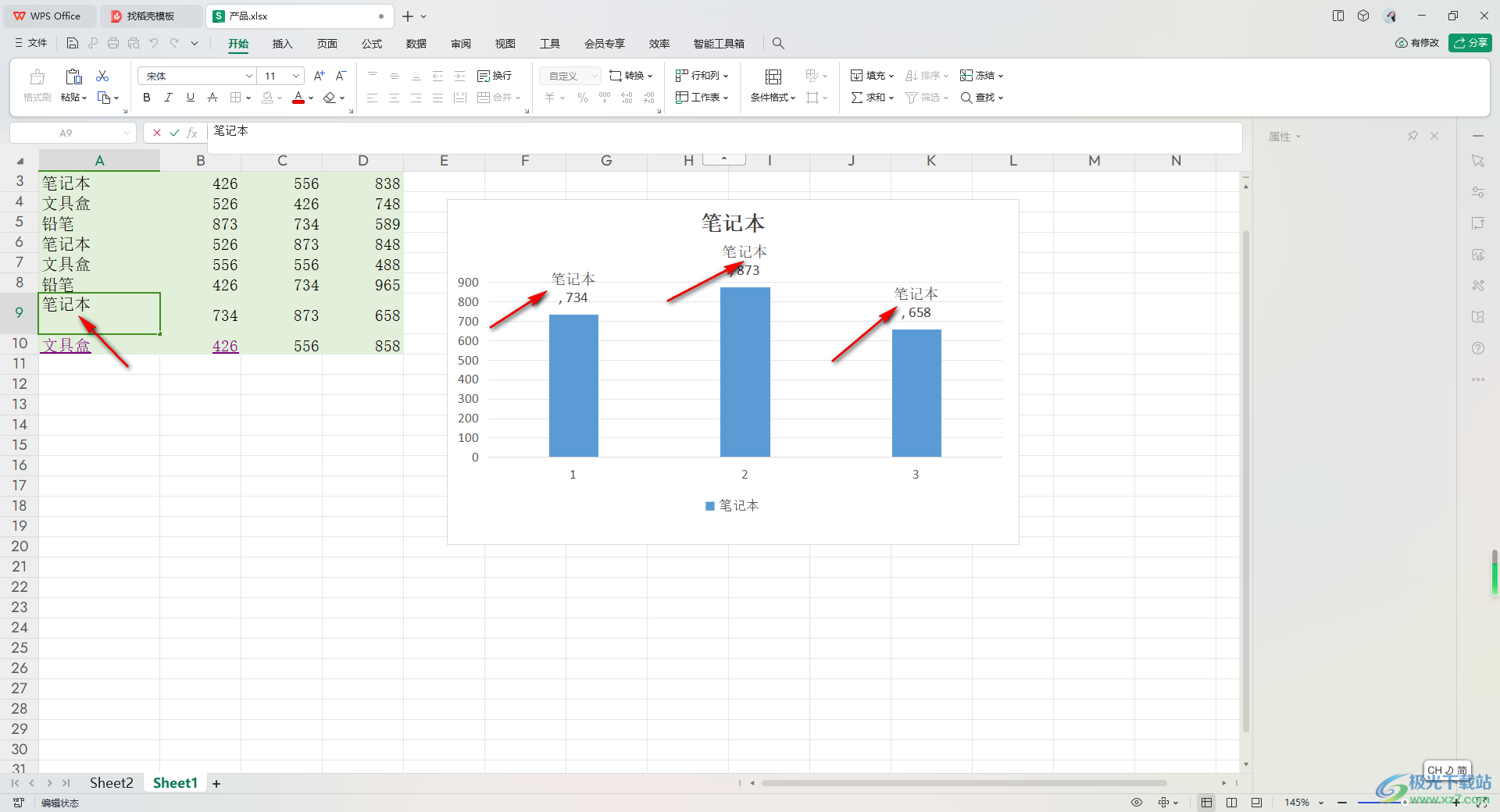Confirm the cell edit with the green checkmark
1500x812 pixels.
[x=174, y=133]
